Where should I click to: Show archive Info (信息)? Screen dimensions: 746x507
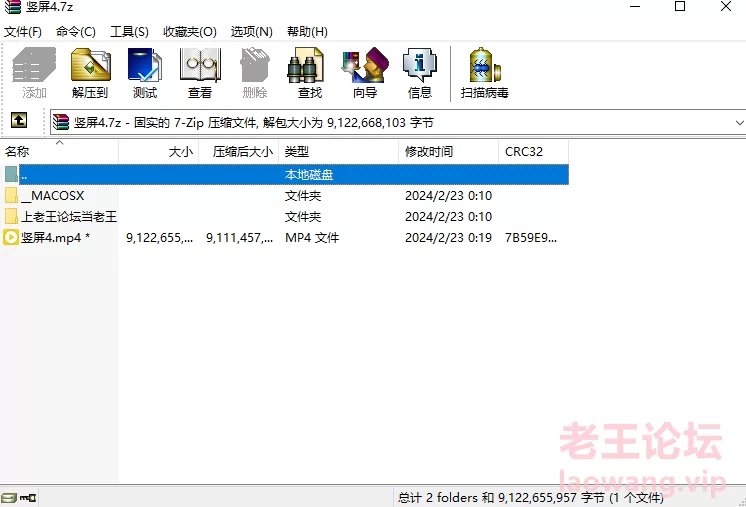420,73
